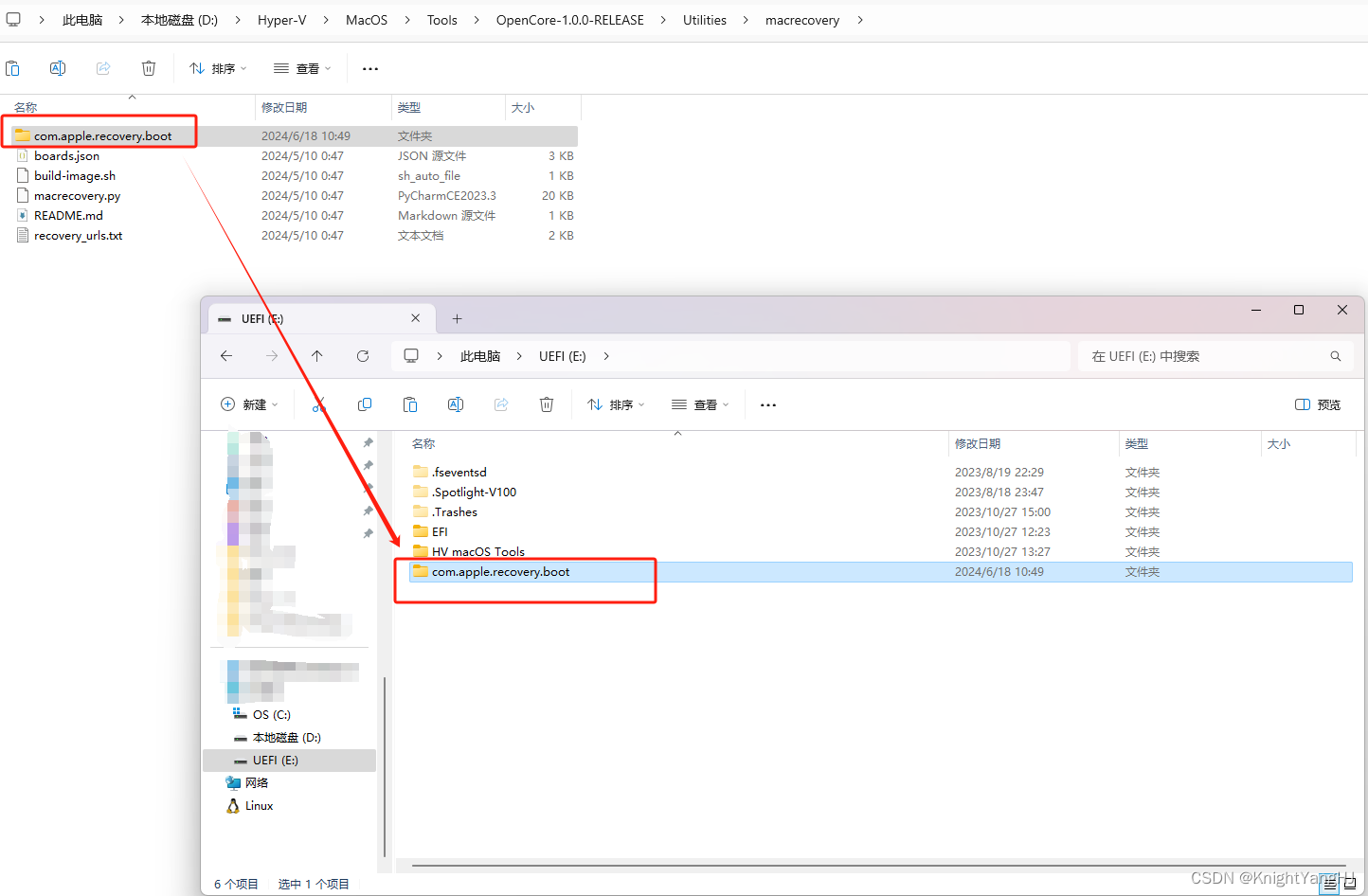1368x896 pixels.
Task: Click the Up navigation arrow
Action: tap(317, 355)
